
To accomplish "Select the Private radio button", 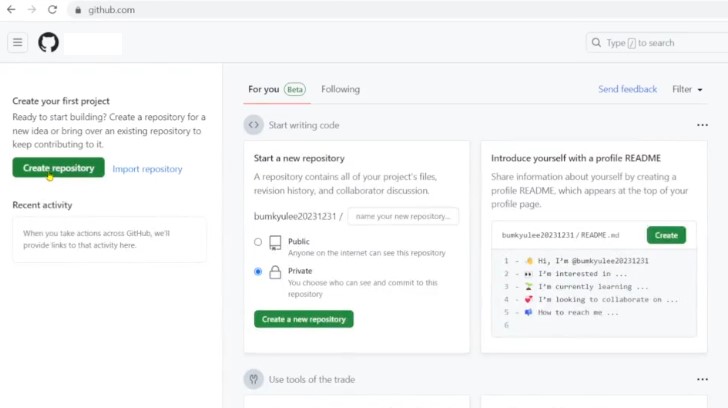I will (x=258, y=272).
